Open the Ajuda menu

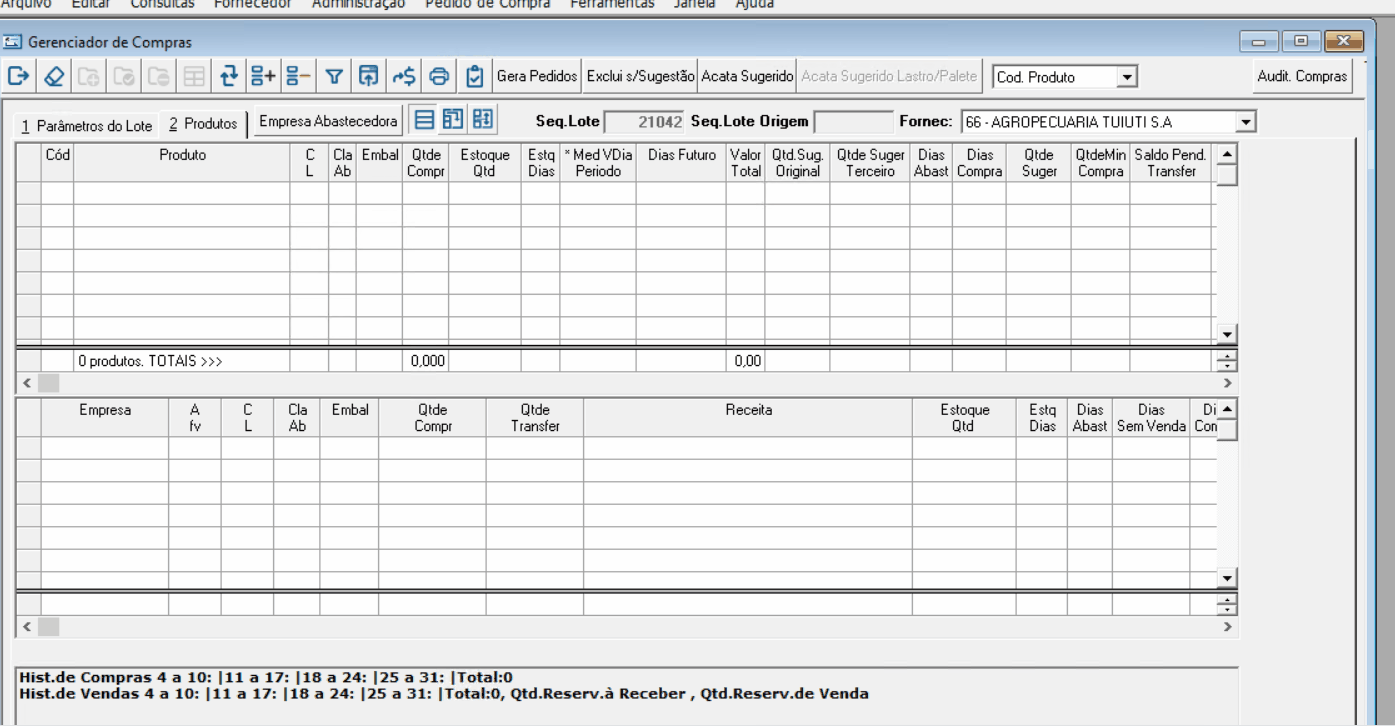754,4
